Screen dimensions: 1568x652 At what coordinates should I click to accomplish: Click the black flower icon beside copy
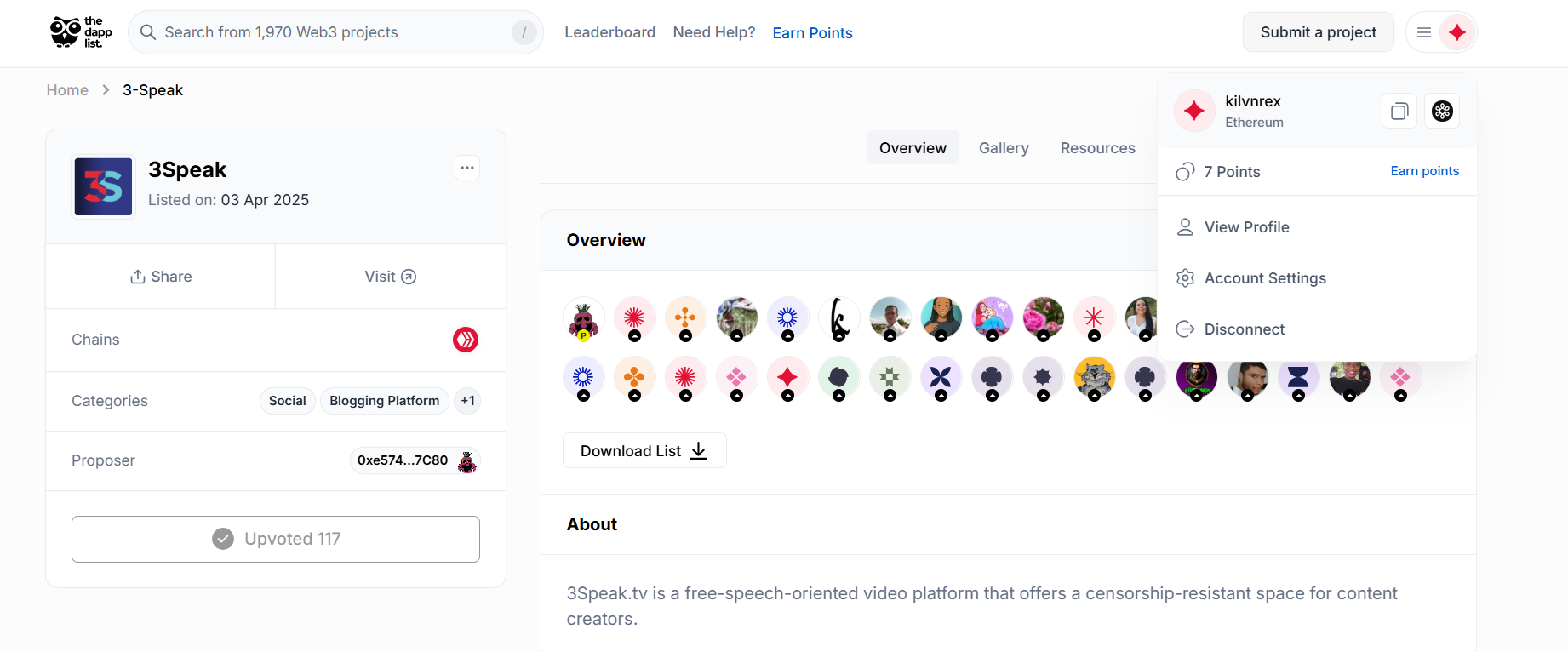point(1442,111)
